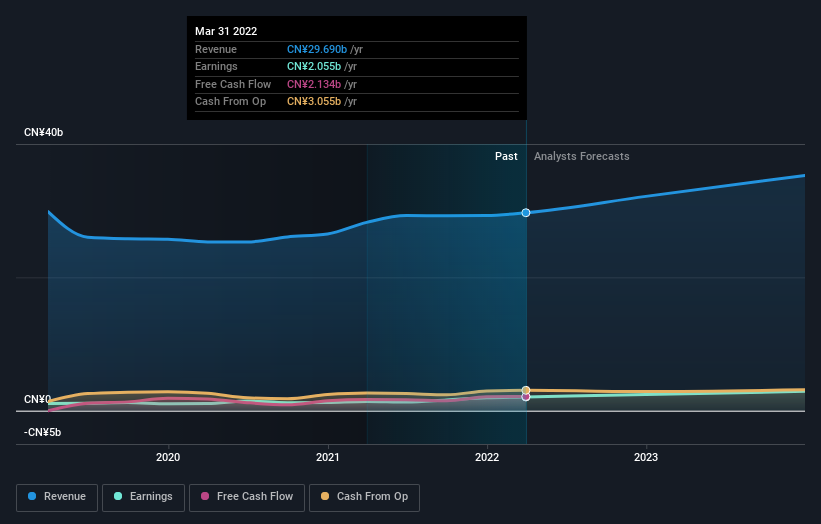821x524 pixels.
Task: Click the Revenue row label in tooltip
Action: pyautogui.click(x=216, y=49)
